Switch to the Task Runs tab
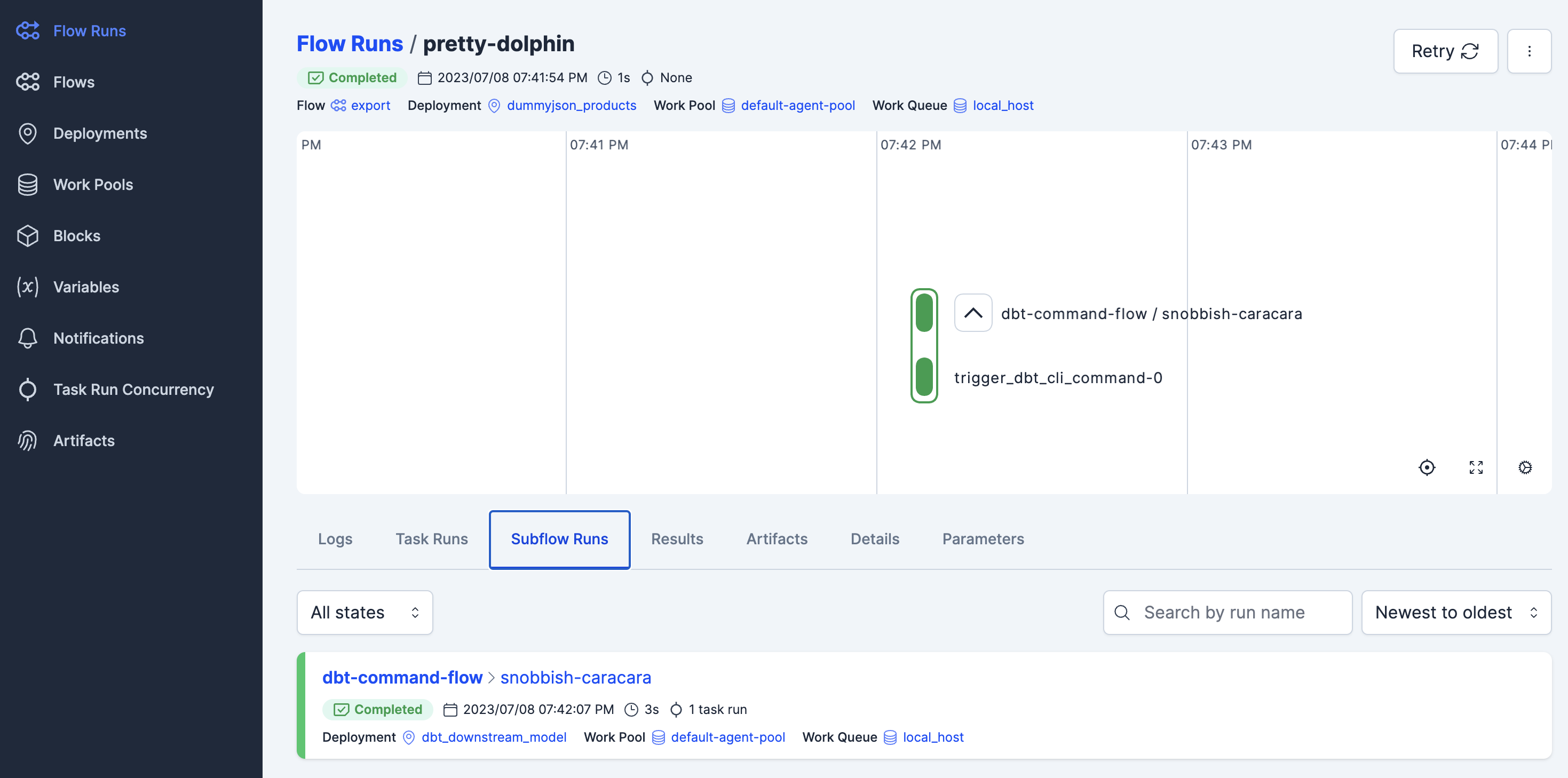The image size is (1568, 778). 432,539
